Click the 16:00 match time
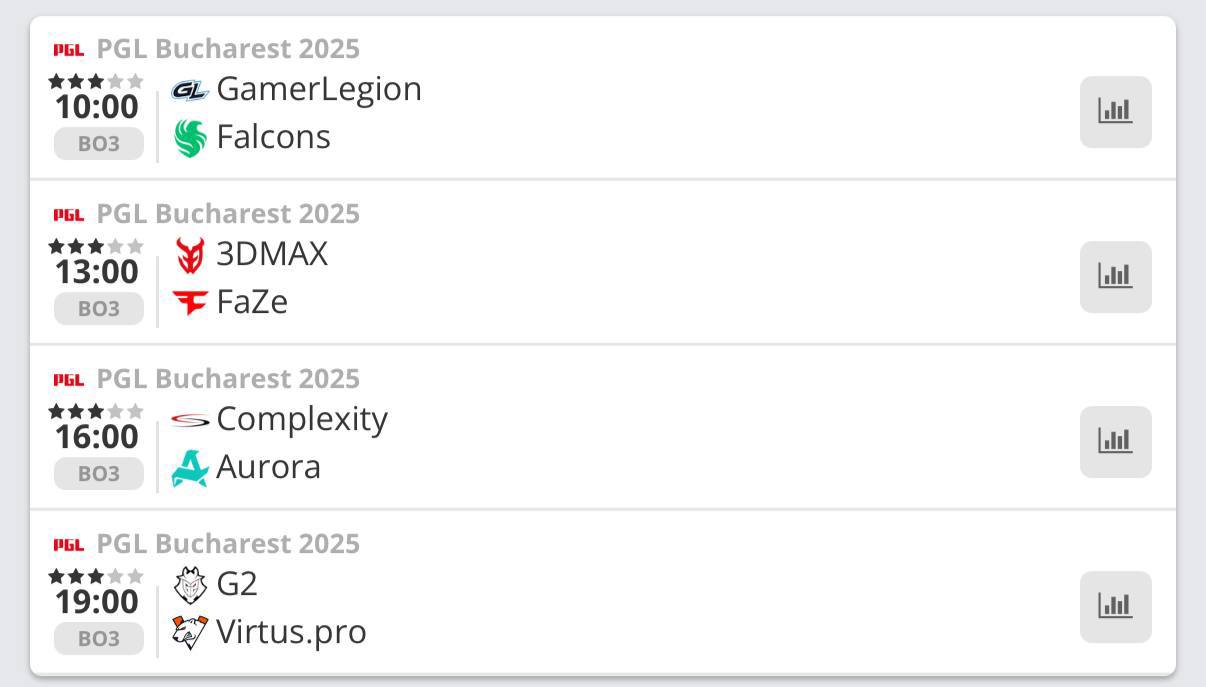This screenshot has width=1206, height=687. (97, 437)
